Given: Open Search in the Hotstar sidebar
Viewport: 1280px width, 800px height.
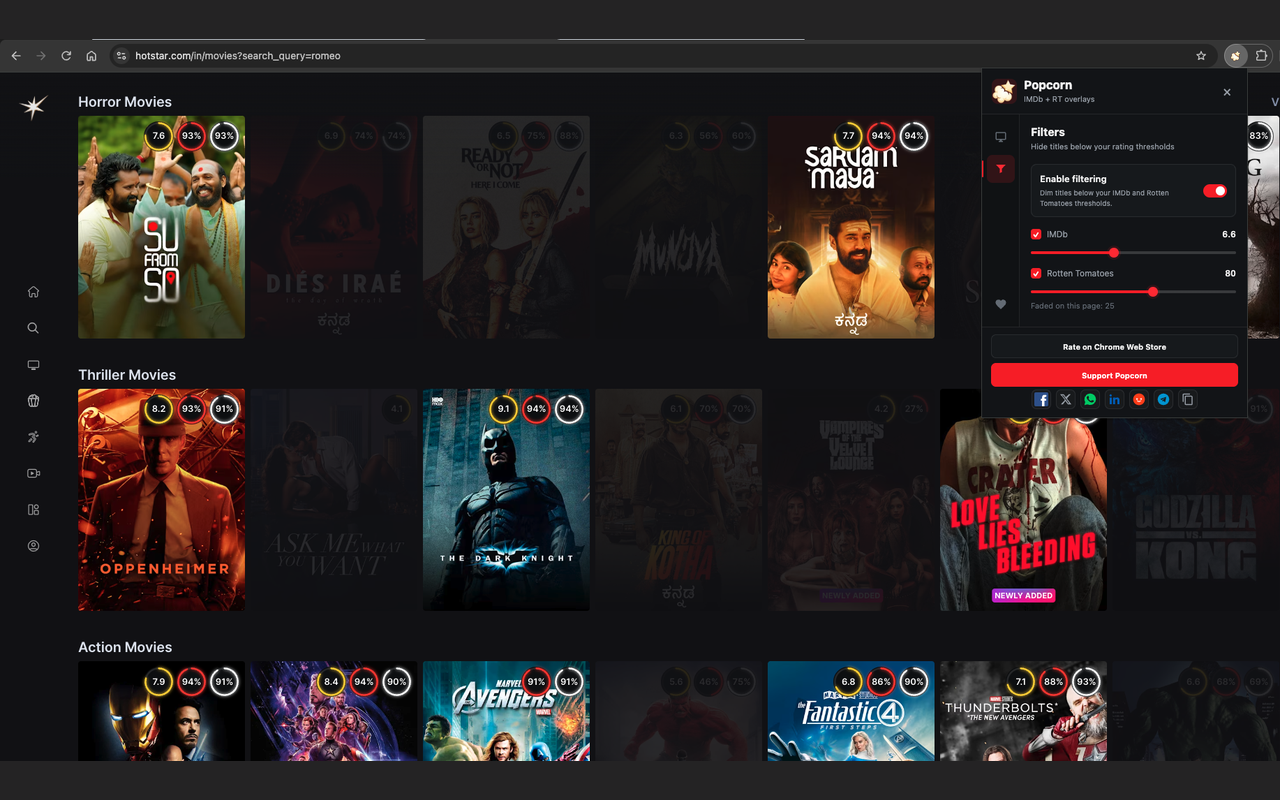Looking at the screenshot, I should [33, 328].
